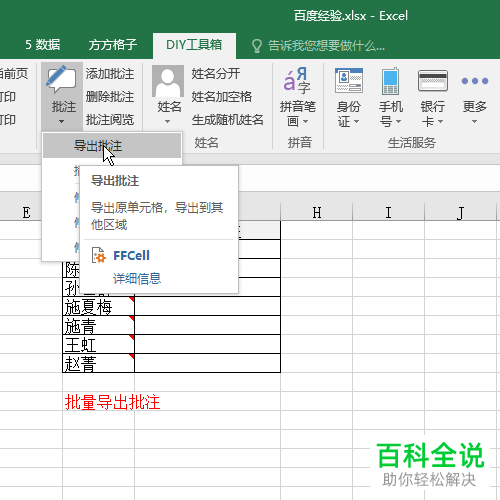
Task: Click the 银行卡 bank card icon
Action: (x=433, y=80)
